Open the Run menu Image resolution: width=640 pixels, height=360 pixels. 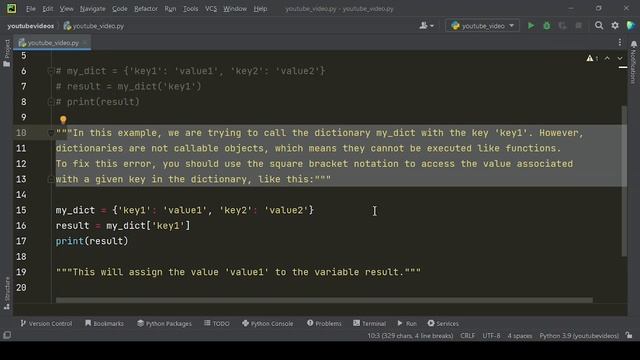click(170, 9)
